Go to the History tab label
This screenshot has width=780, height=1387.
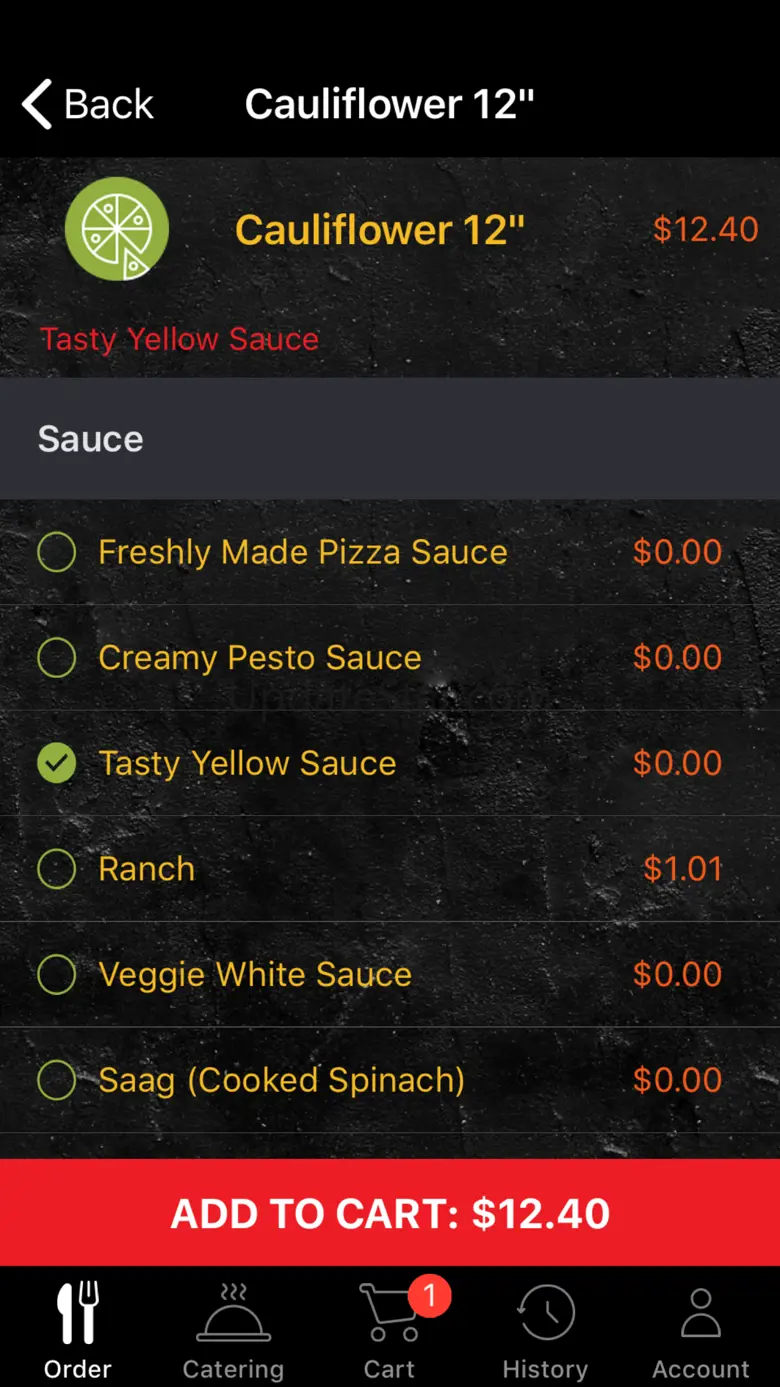(545, 1369)
